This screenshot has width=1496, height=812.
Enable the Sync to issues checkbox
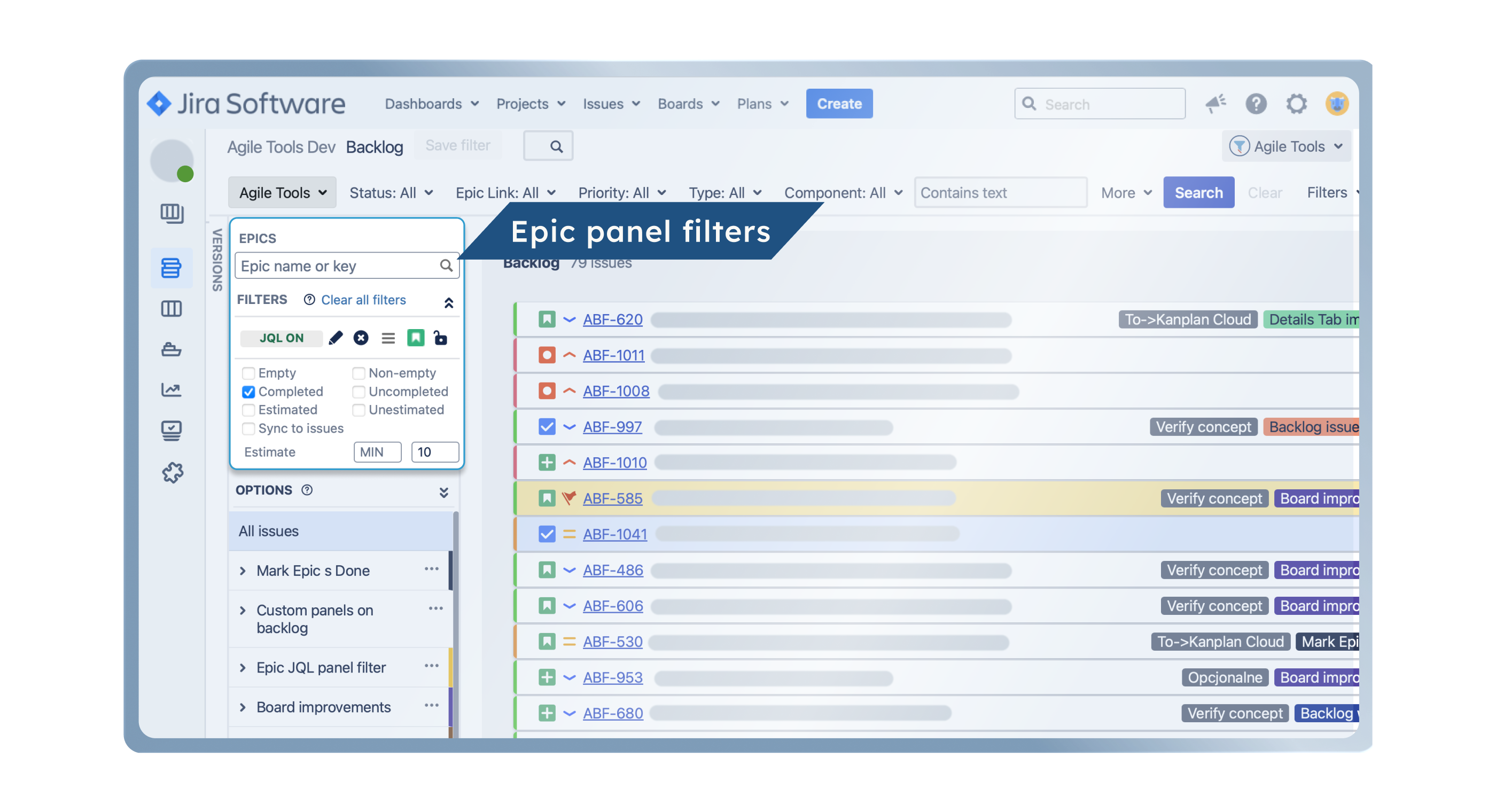click(x=248, y=428)
